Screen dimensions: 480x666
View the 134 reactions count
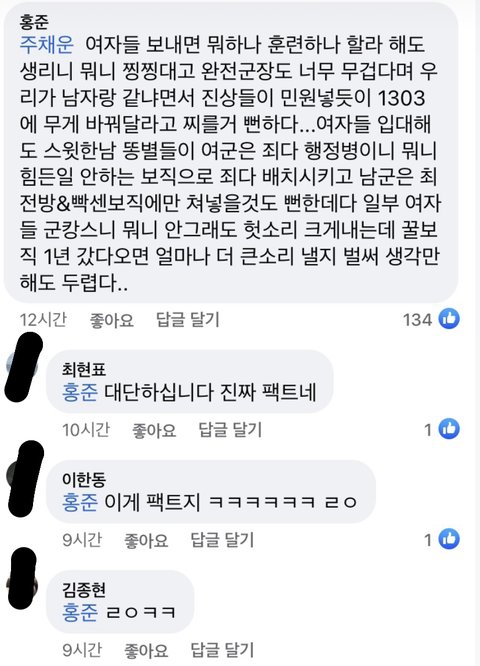pos(417,319)
